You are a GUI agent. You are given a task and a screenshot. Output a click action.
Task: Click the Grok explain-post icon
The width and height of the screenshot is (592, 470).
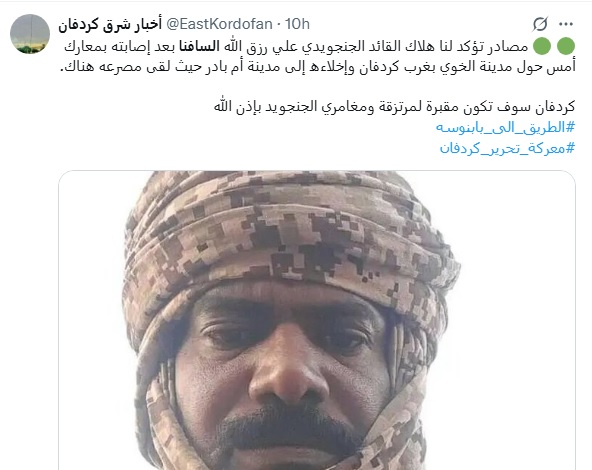tap(540, 25)
